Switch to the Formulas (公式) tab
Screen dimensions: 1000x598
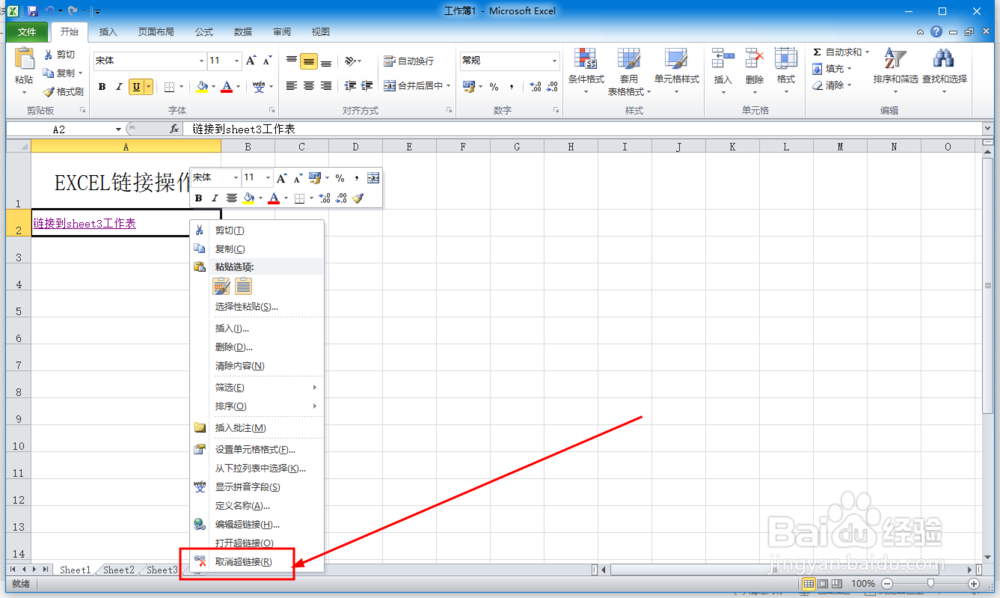click(x=204, y=32)
